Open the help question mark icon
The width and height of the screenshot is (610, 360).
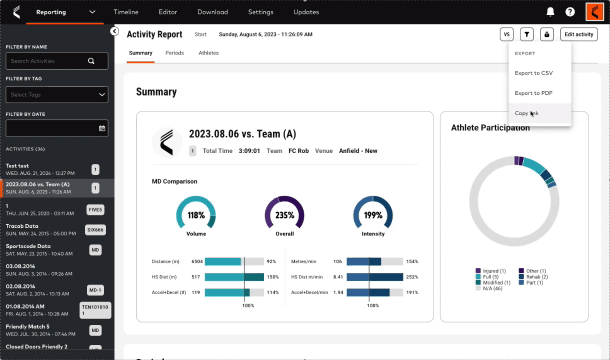point(570,12)
